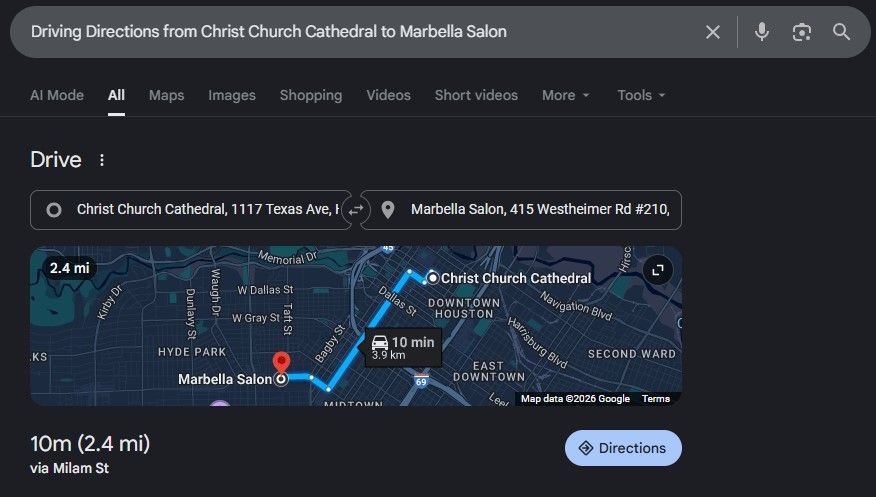Clear the search box text
The height and width of the screenshot is (497, 876).
pos(713,32)
